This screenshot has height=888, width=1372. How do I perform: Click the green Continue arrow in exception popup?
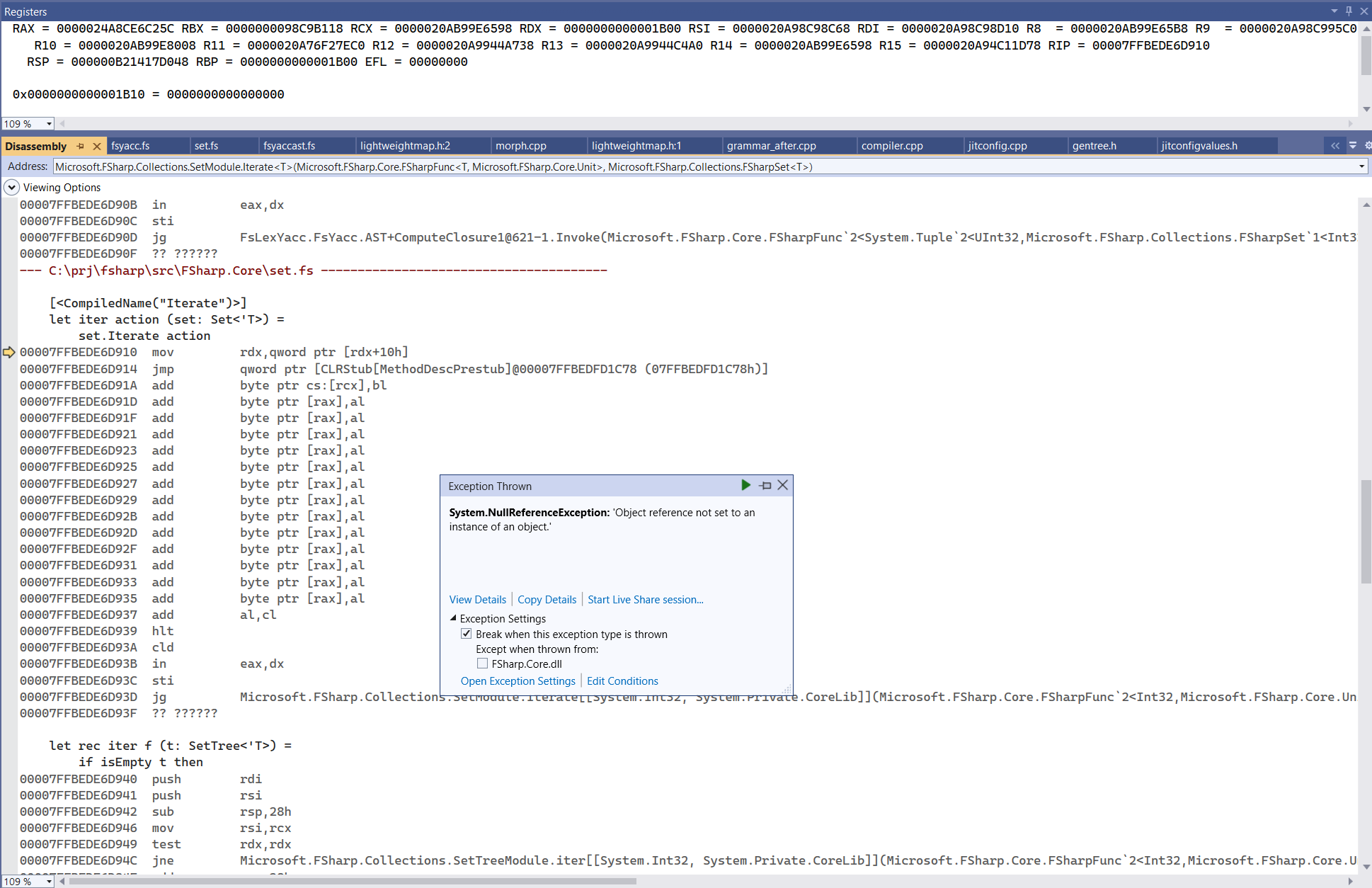[x=745, y=485]
